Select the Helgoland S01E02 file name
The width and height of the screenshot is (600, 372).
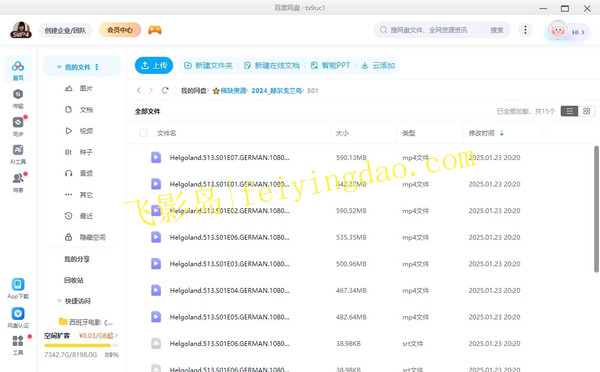(x=230, y=210)
